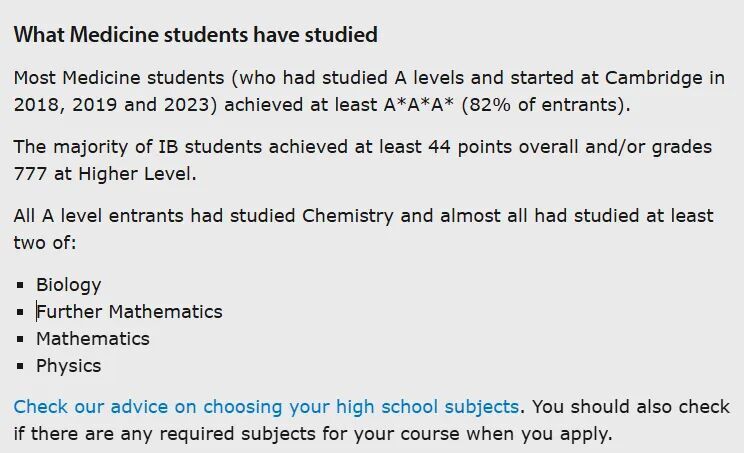Click the bullet marker beside Further Mathematics

[x=22, y=312]
